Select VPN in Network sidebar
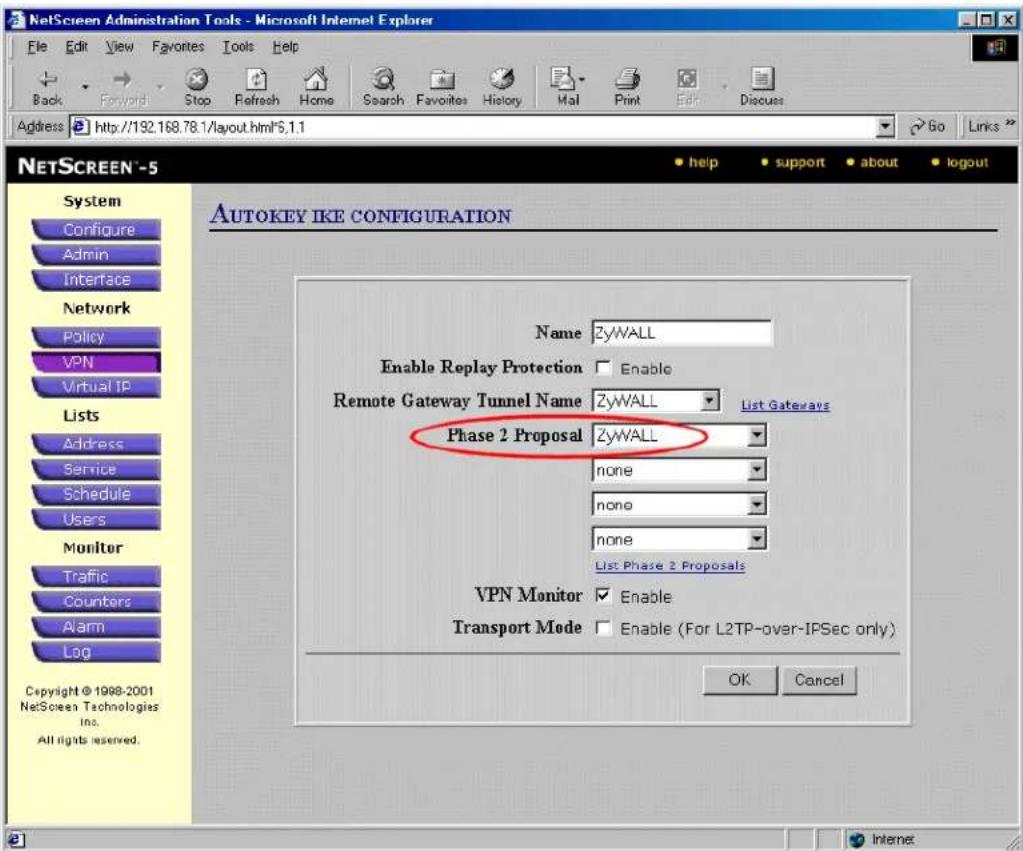This screenshot has width=1023, height=851. click(96, 362)
